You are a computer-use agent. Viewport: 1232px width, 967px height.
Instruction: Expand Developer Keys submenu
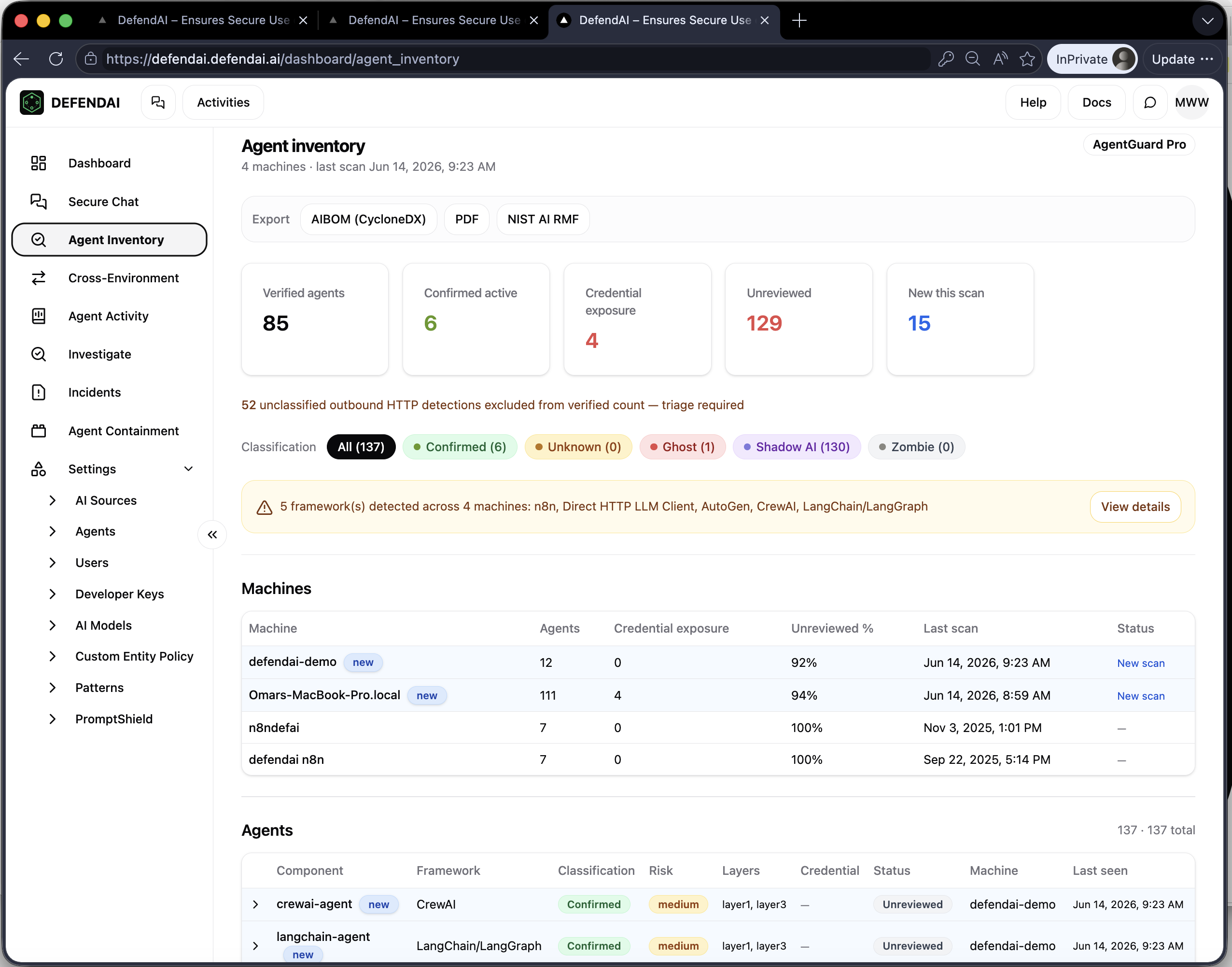pos(53,594)
